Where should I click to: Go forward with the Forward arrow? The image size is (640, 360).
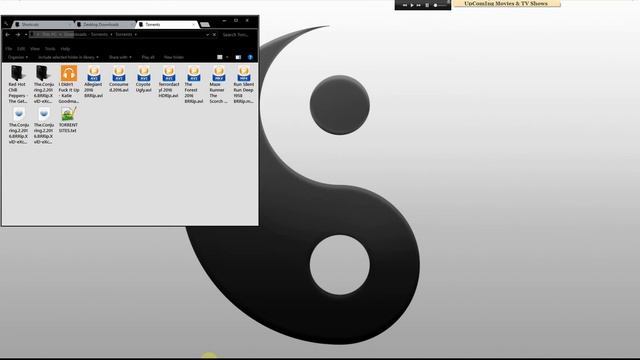[x=18, y=35]
